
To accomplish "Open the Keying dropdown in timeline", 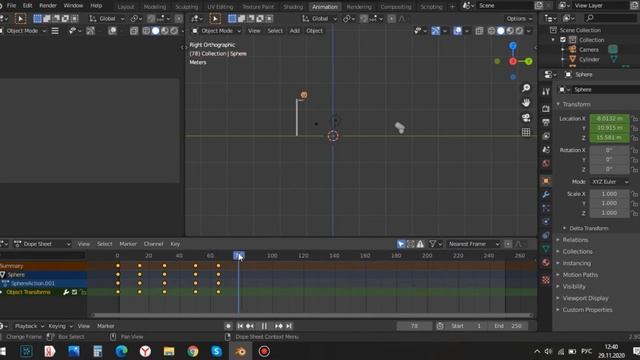I will coord(60,326).
